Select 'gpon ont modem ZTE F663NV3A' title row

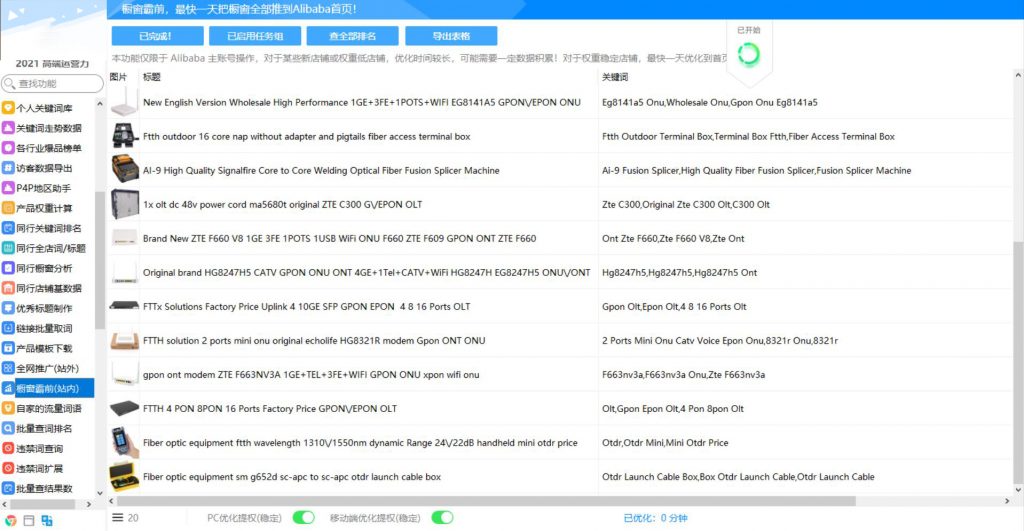[x=311, y=374]
